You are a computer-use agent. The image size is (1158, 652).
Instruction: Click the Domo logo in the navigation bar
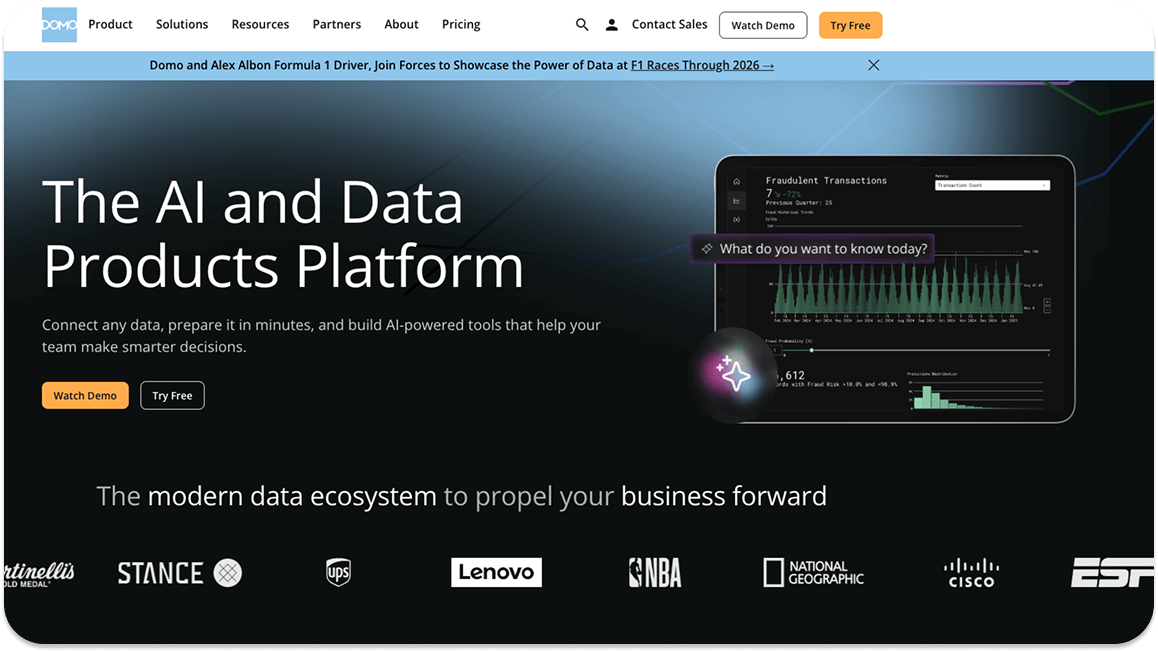tap(58, 24)
